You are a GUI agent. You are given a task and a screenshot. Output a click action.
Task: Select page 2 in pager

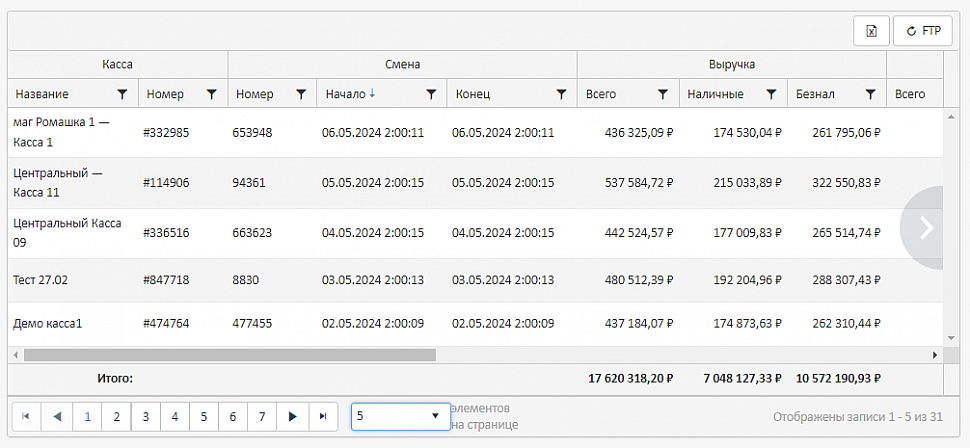pos(116,416)
